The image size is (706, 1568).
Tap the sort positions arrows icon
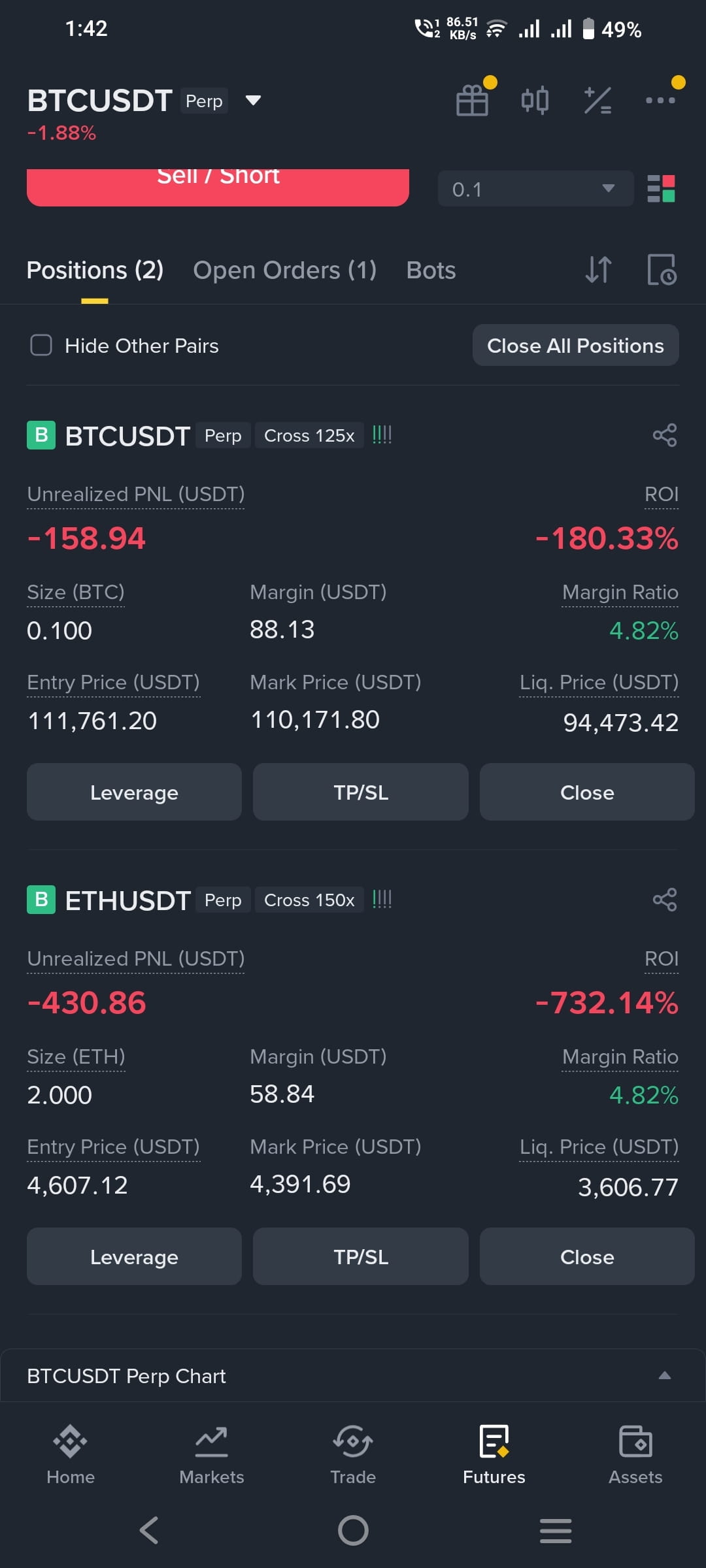pyautogui.click(x=598, y=269)
